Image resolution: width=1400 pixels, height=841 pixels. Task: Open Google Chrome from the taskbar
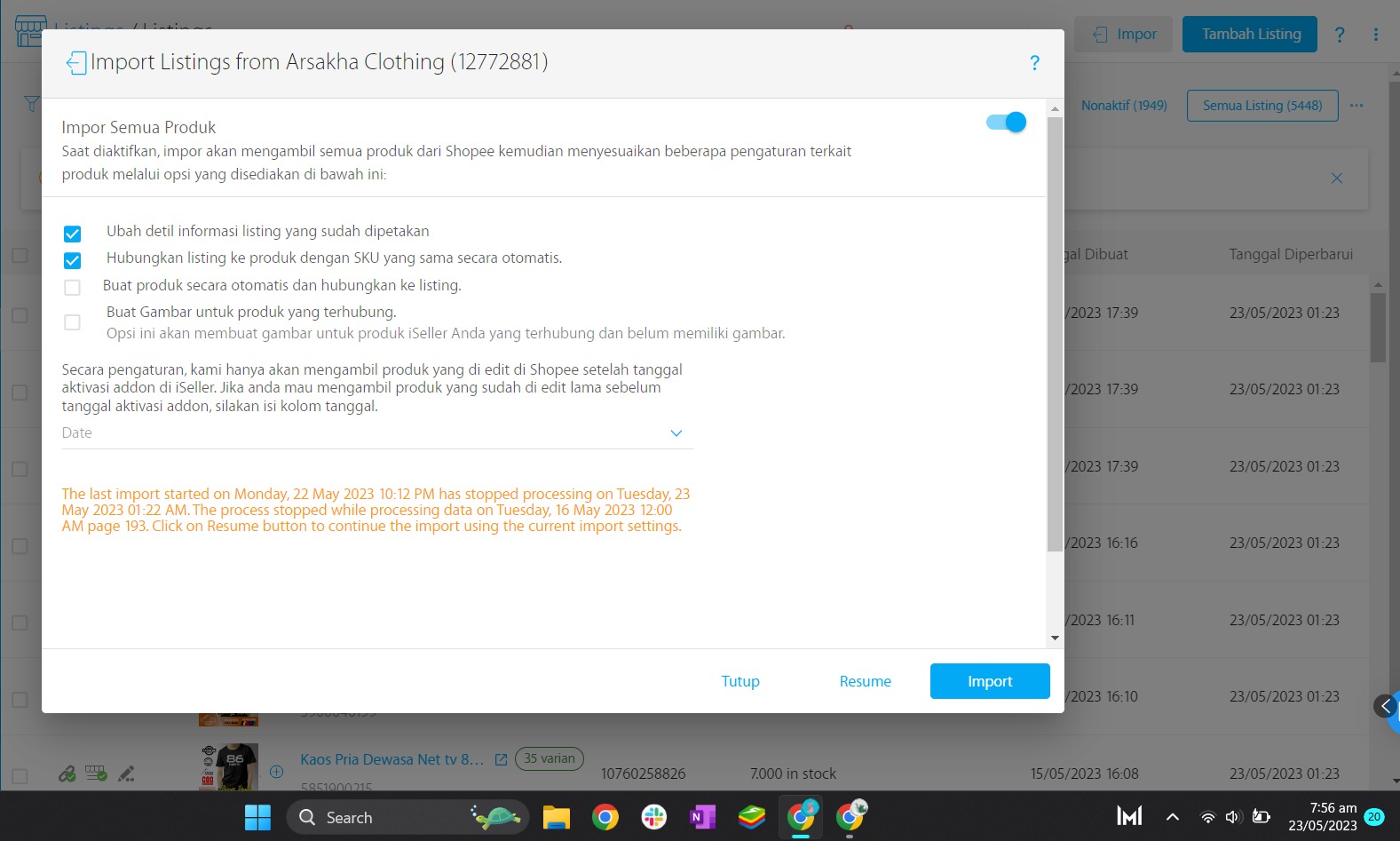point(605,817)
